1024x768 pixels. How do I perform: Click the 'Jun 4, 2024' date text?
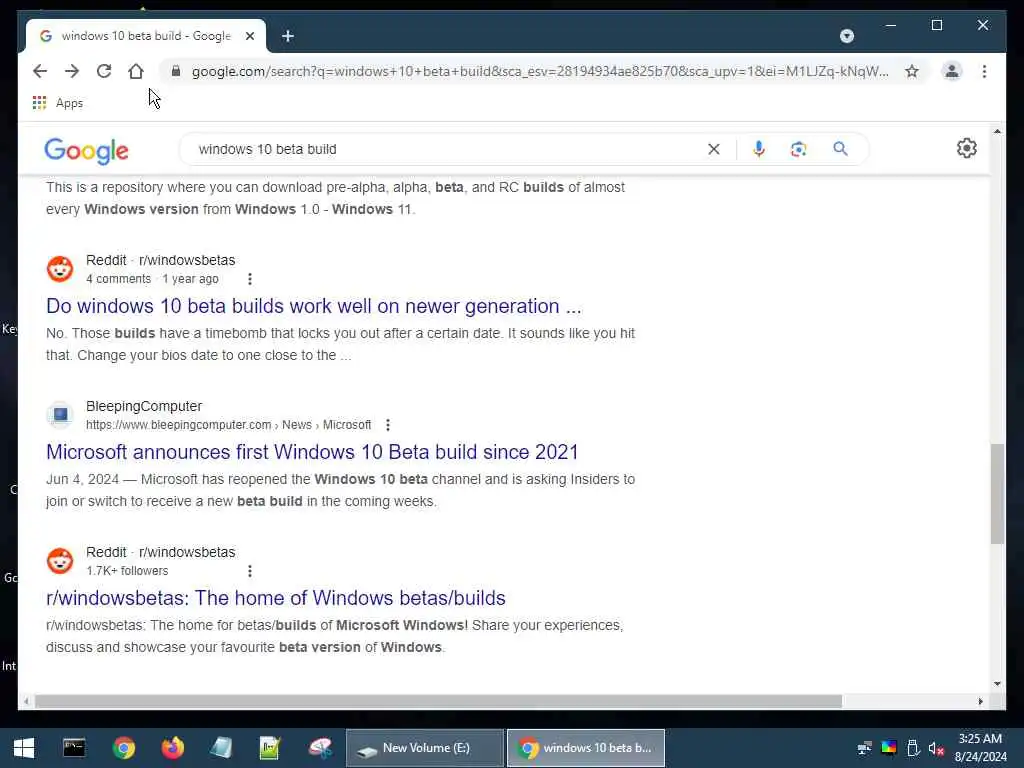click(82, 479)
